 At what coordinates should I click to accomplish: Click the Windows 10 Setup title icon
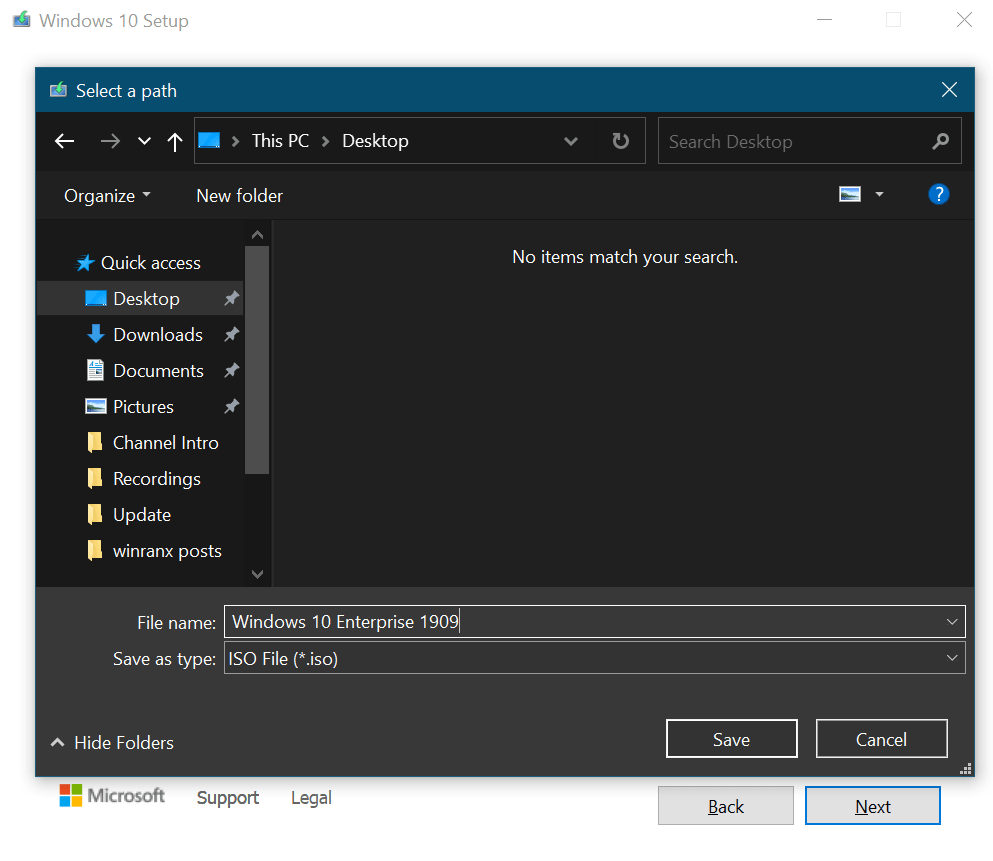point(22,20)
